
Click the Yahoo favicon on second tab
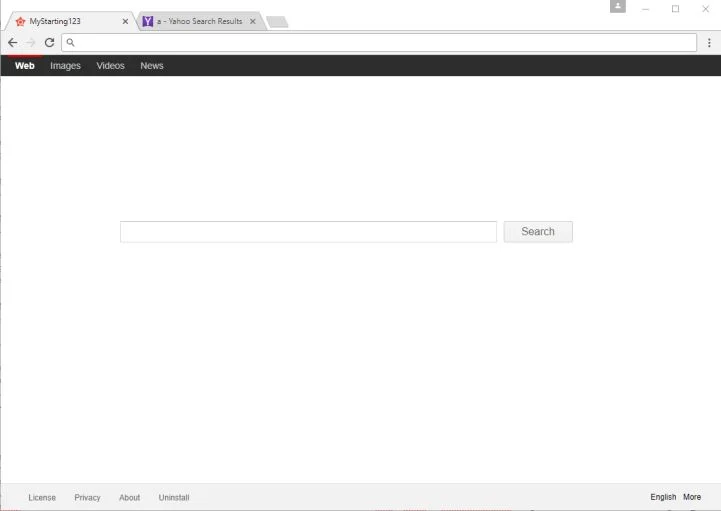click(x=148, y=21)
